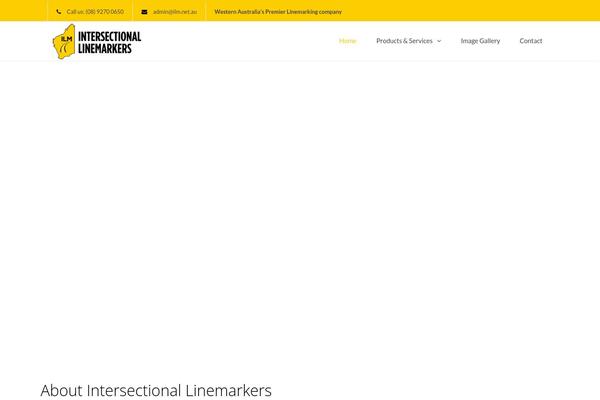Open the Image Gallery page
600x400 pixels.
pyautogui.click(x=480, y=41)
